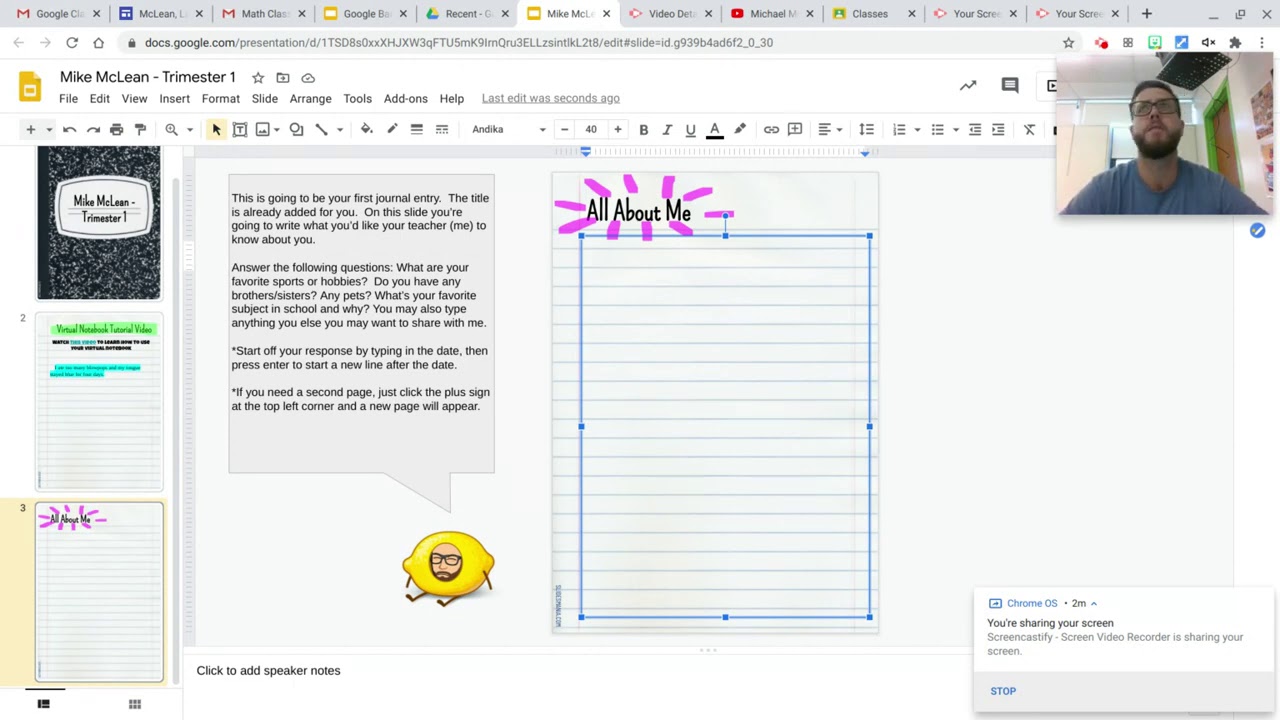1280x720 pixels.
Task: Click the zoom magnifier tool
Action: (x=171, y=129)
